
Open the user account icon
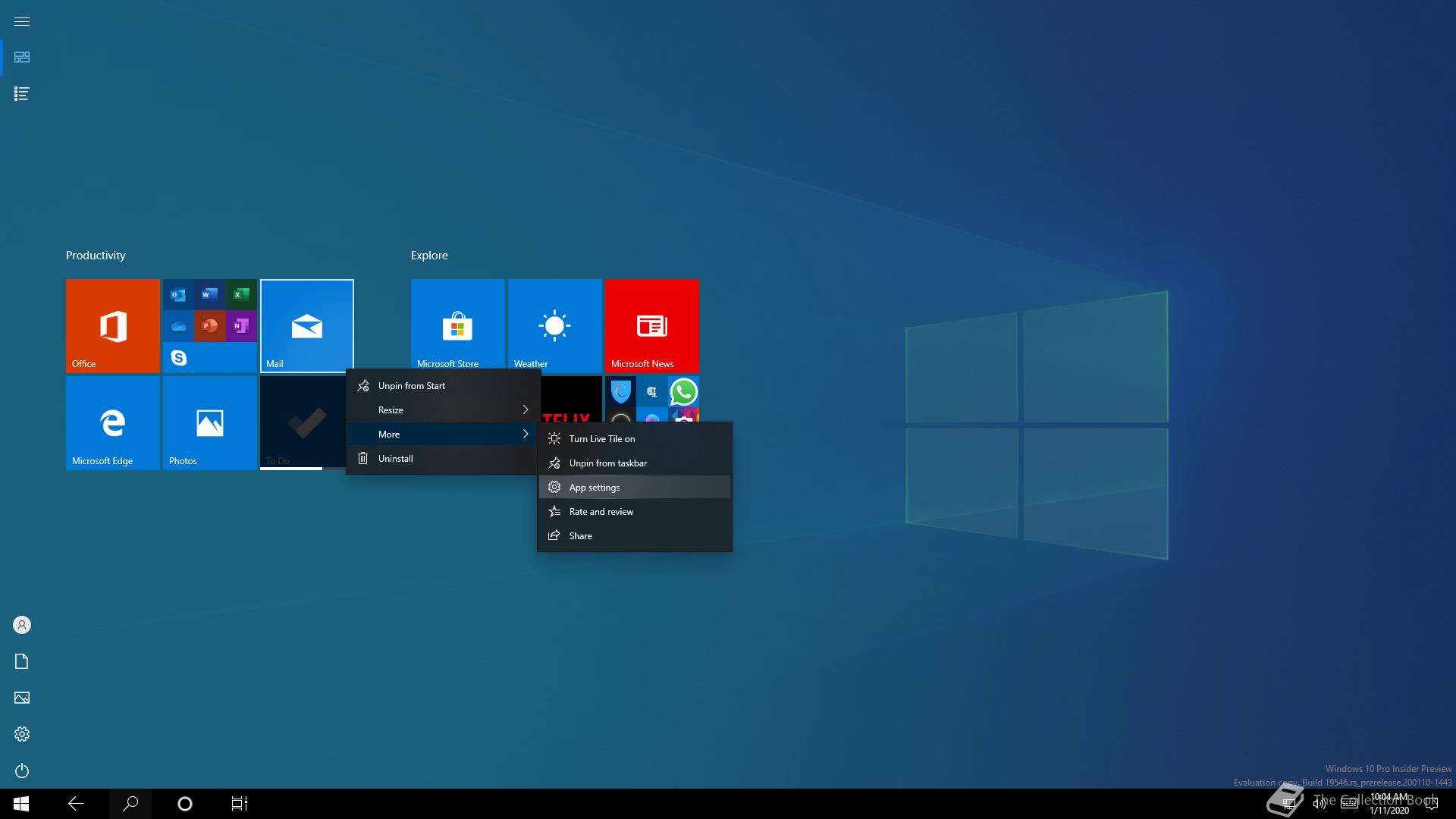pyautogui.click(x=22, y=625)
